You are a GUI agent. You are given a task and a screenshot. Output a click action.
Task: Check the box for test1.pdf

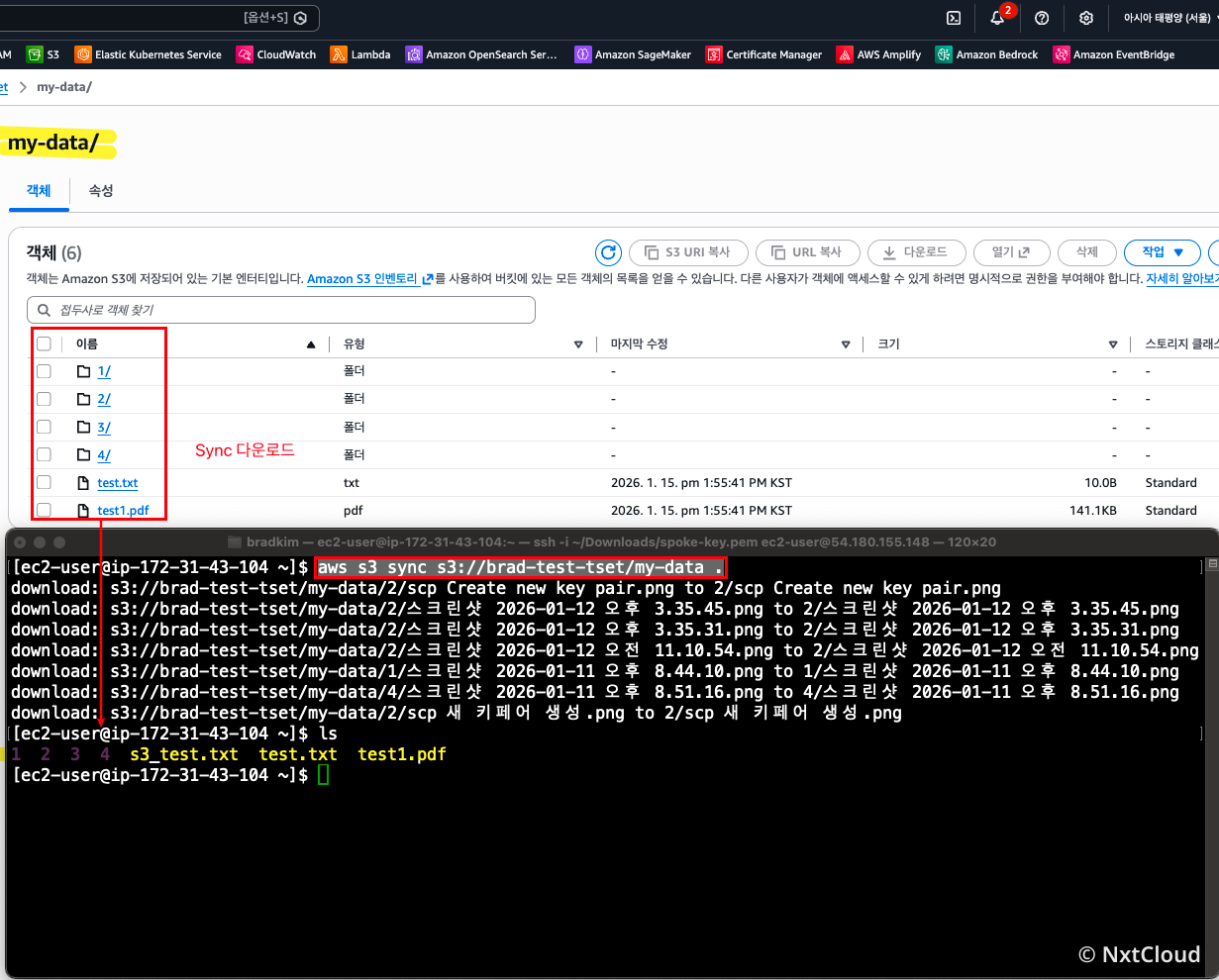point(44,510)
